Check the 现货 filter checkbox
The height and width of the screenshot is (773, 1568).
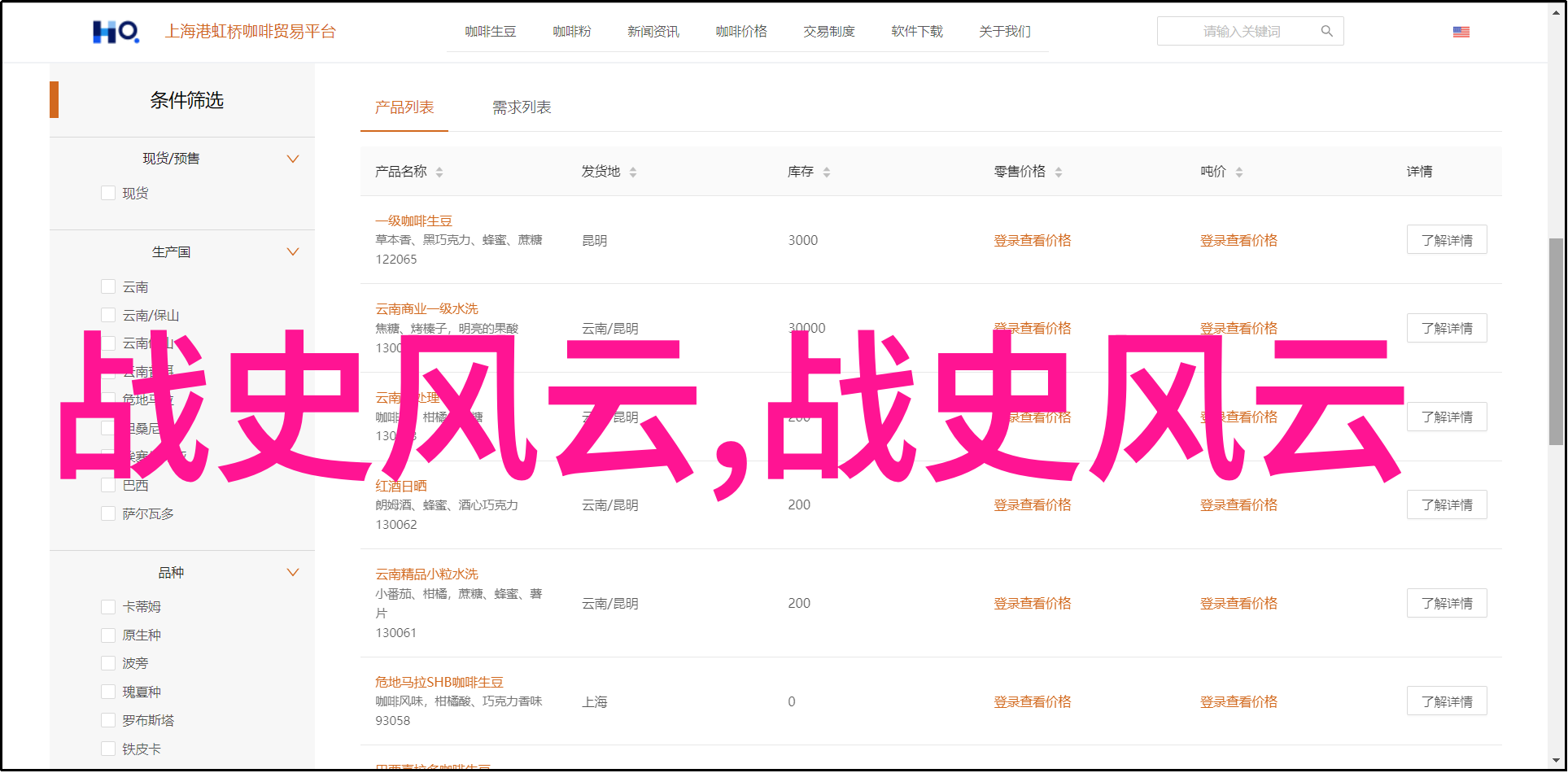tap(108, 193)
